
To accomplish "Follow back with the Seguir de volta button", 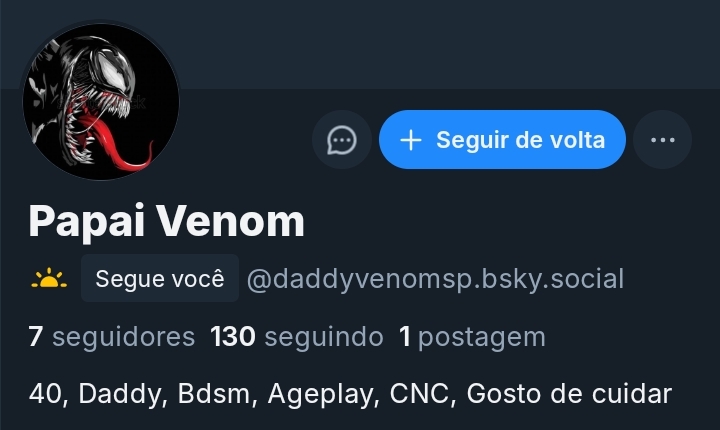I will point(502,140).
